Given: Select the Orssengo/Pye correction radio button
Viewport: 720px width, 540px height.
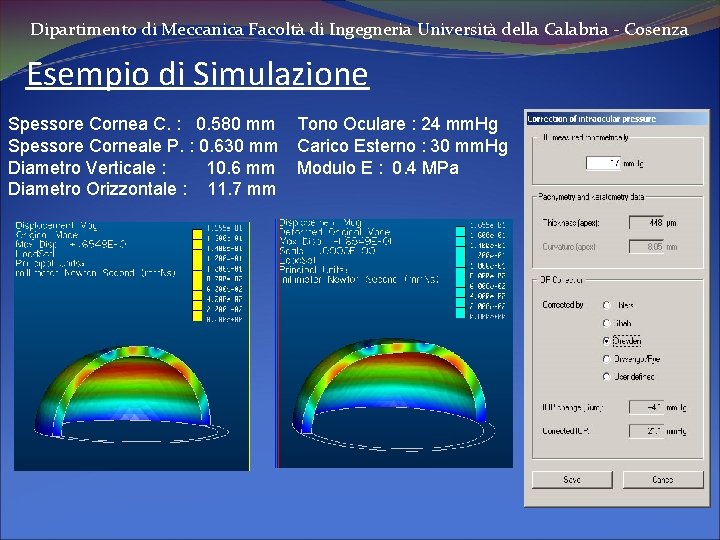Looking at the screenshot, I should tap(607, 359).
